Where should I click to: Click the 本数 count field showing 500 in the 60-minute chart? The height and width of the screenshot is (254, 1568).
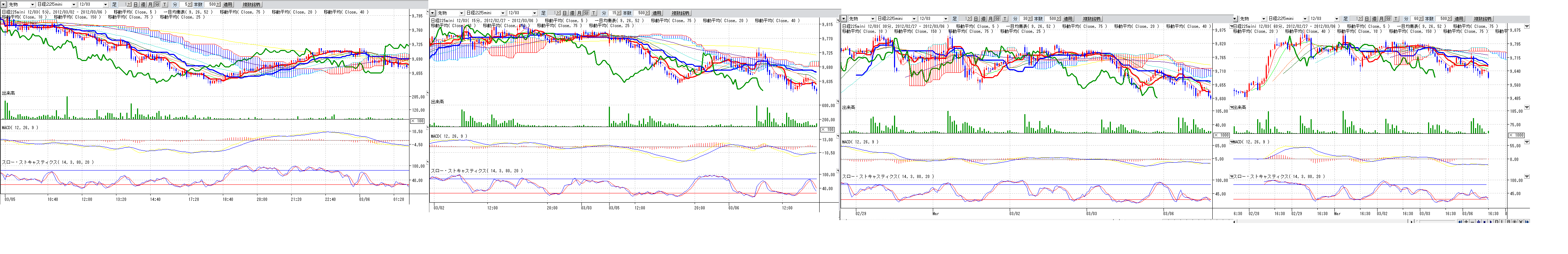(1442, 19)
